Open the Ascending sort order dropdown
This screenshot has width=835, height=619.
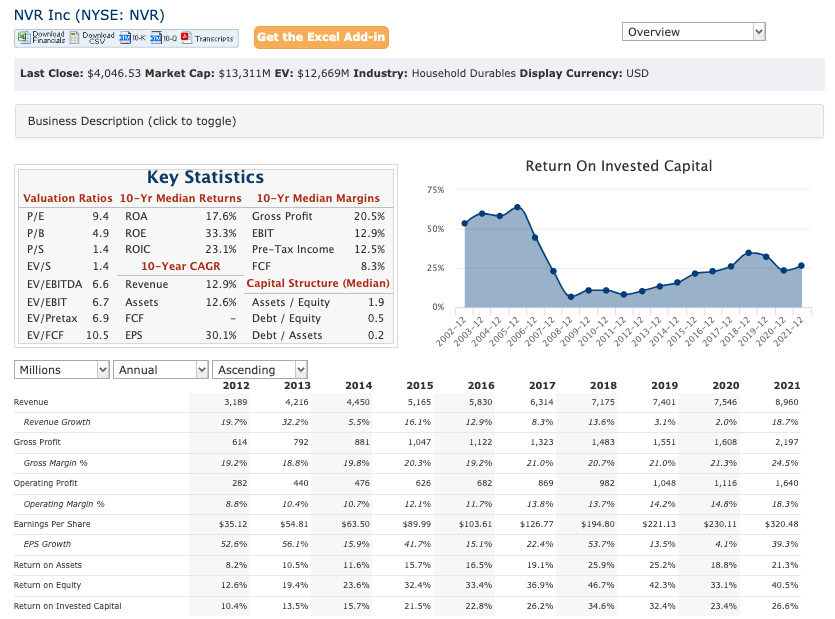(260, 370)
